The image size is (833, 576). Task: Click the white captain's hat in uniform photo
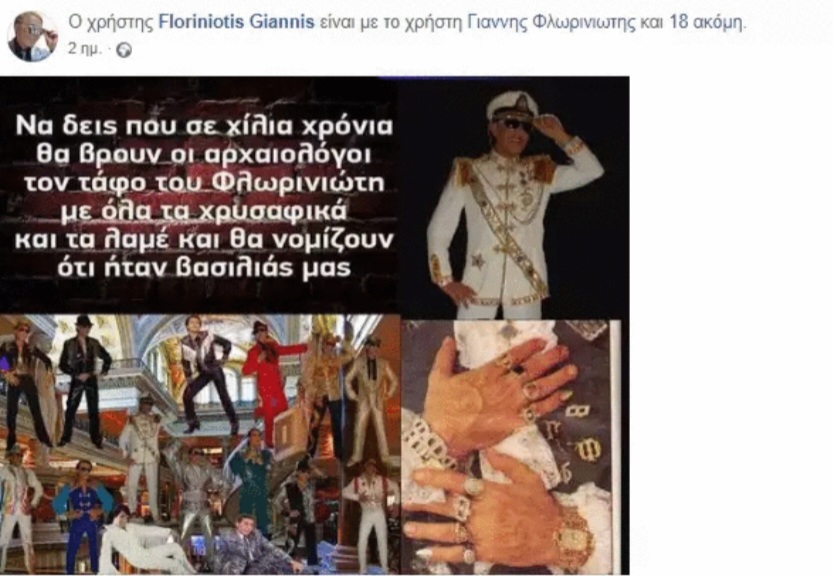pos(513,105)
